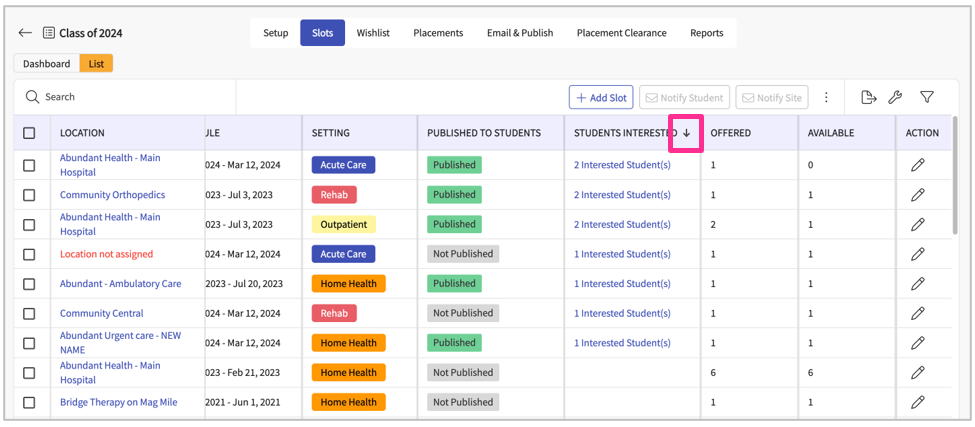This screenshot has height=427, width=975.
Task: Click the Add Slot button
Action: pos(600,97)
